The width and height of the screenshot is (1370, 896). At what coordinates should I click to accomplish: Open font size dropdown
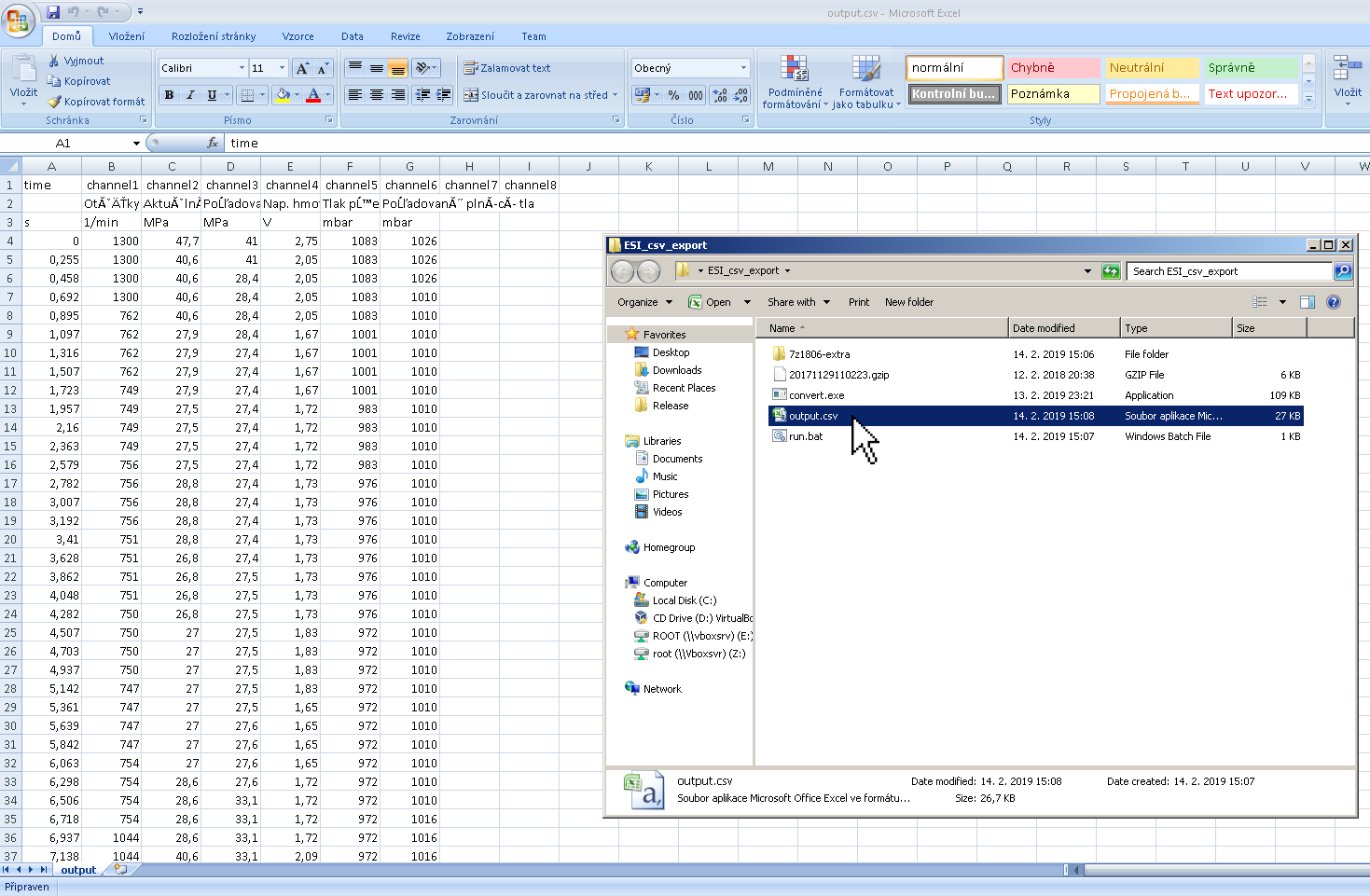tap(282, 68)
